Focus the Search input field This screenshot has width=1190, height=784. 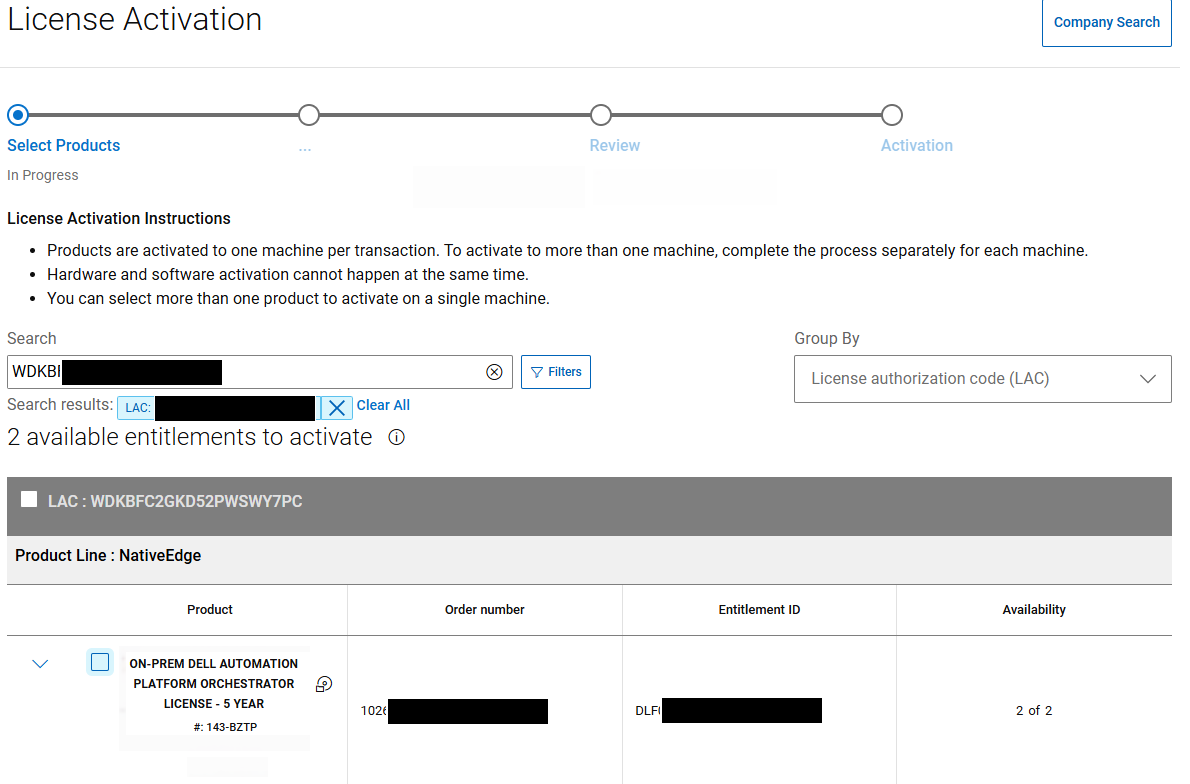tap(260, 372)
